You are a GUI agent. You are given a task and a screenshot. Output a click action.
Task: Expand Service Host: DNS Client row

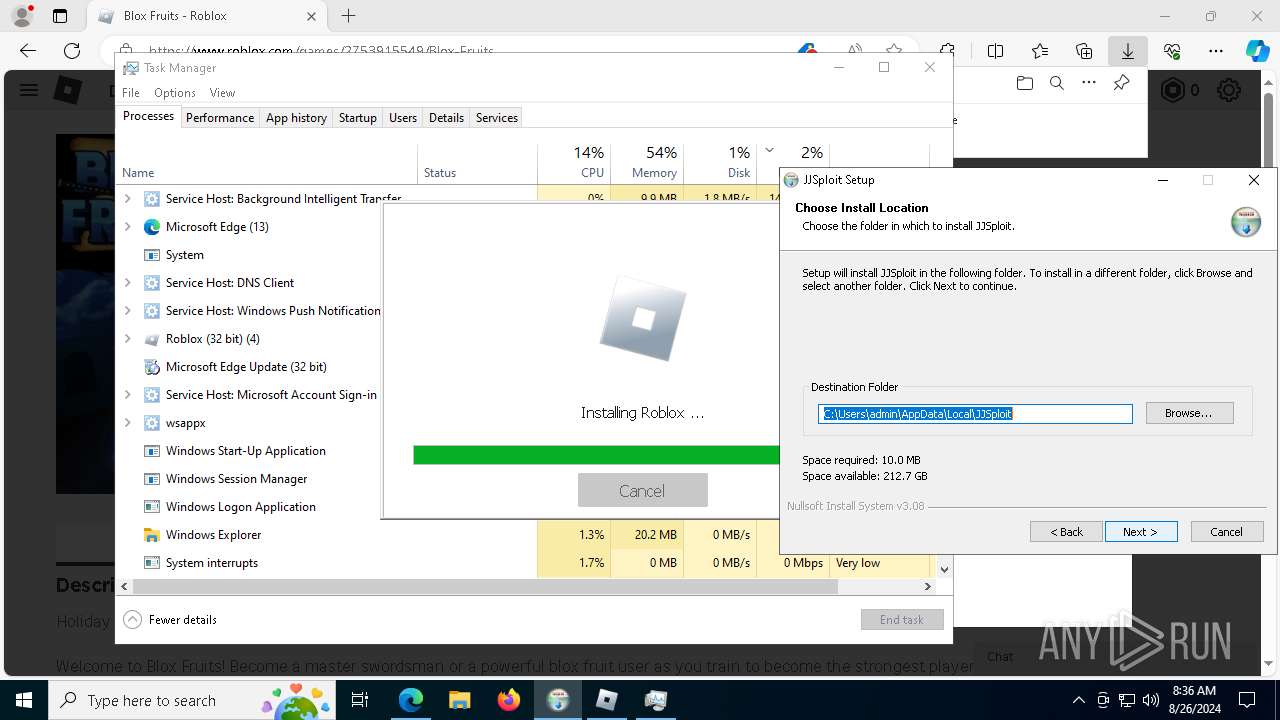[x=127, y=283]
